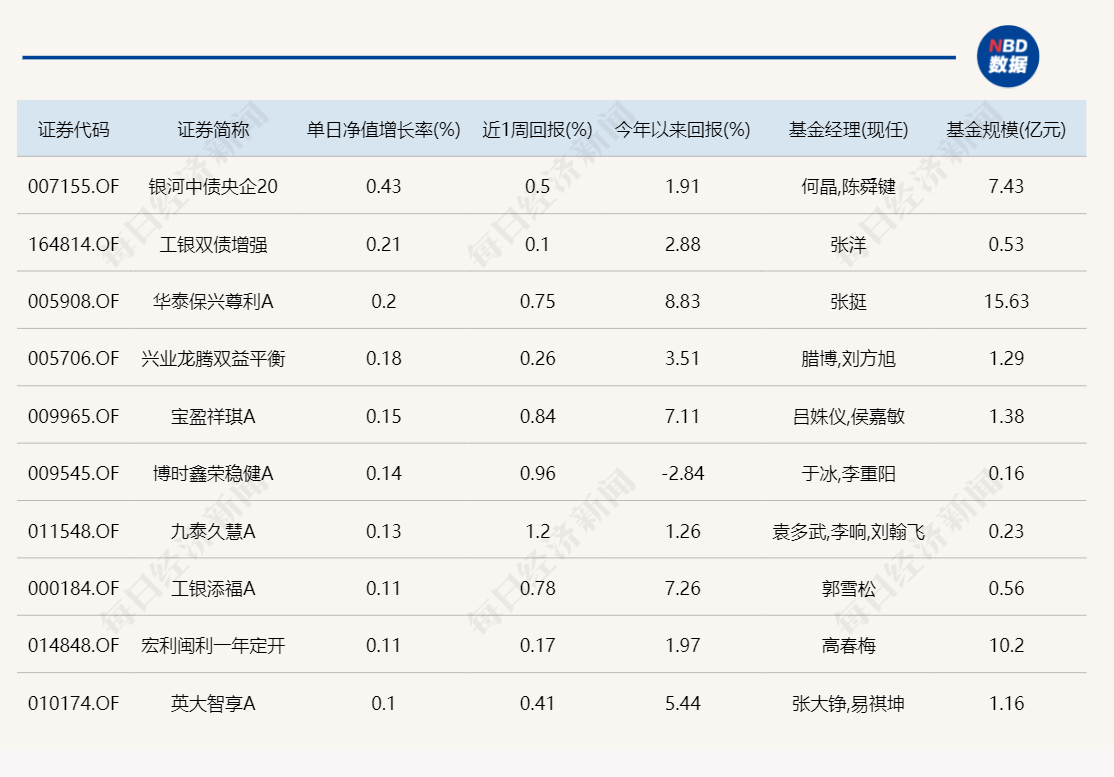Click fund size value 1.16
1114x777 pixels.
(1006, 703)
